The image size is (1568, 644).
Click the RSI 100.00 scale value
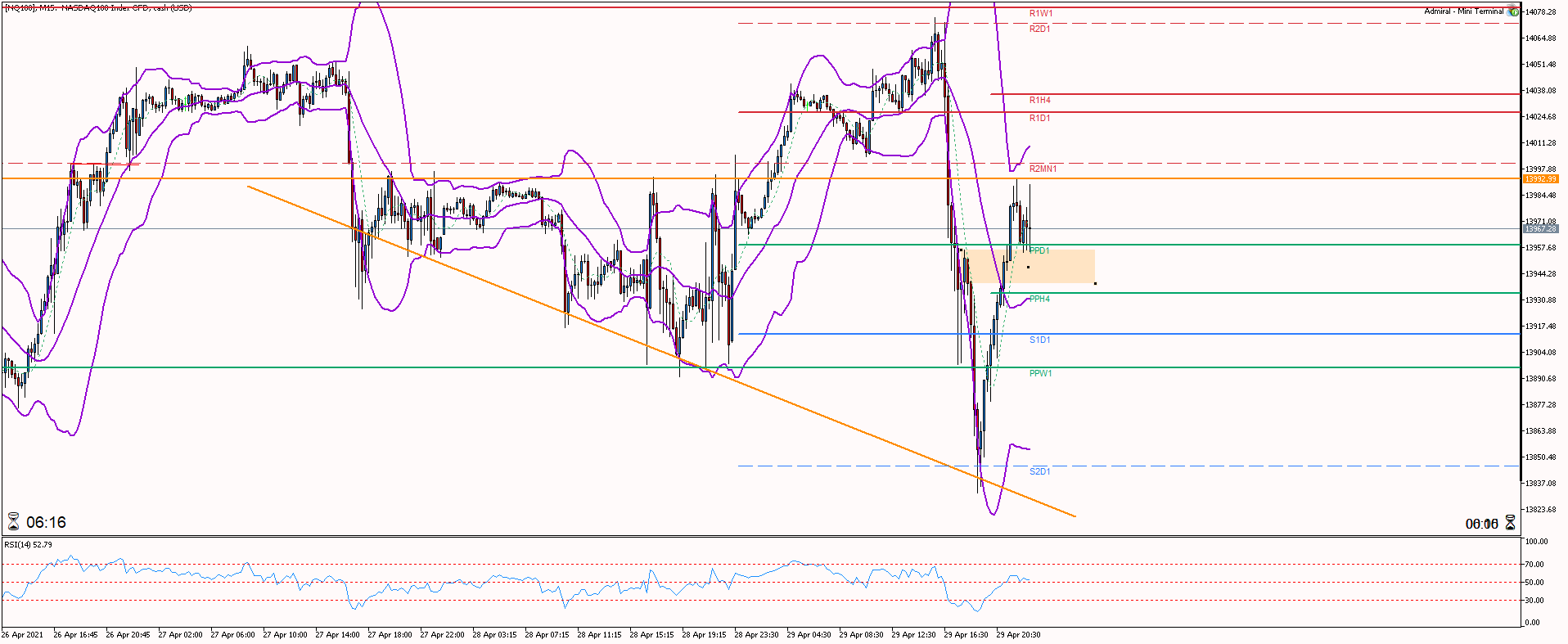pos(1536,541)
